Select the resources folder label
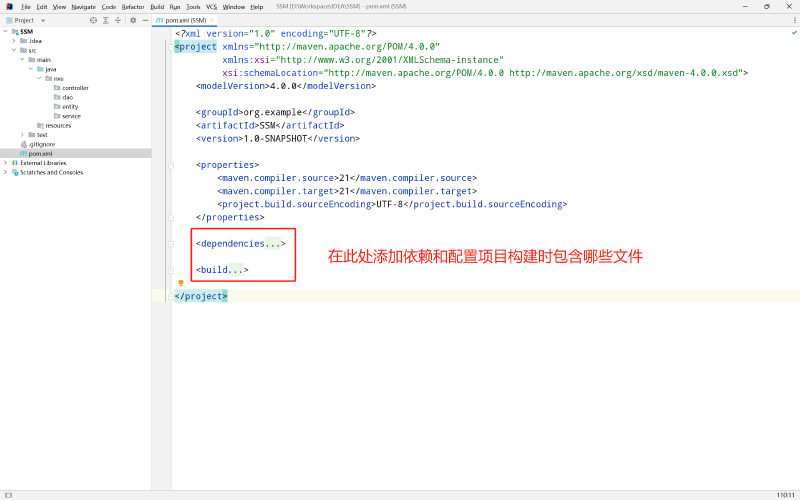This screenshot has width=800, height=500. click(x=58, y=126)
